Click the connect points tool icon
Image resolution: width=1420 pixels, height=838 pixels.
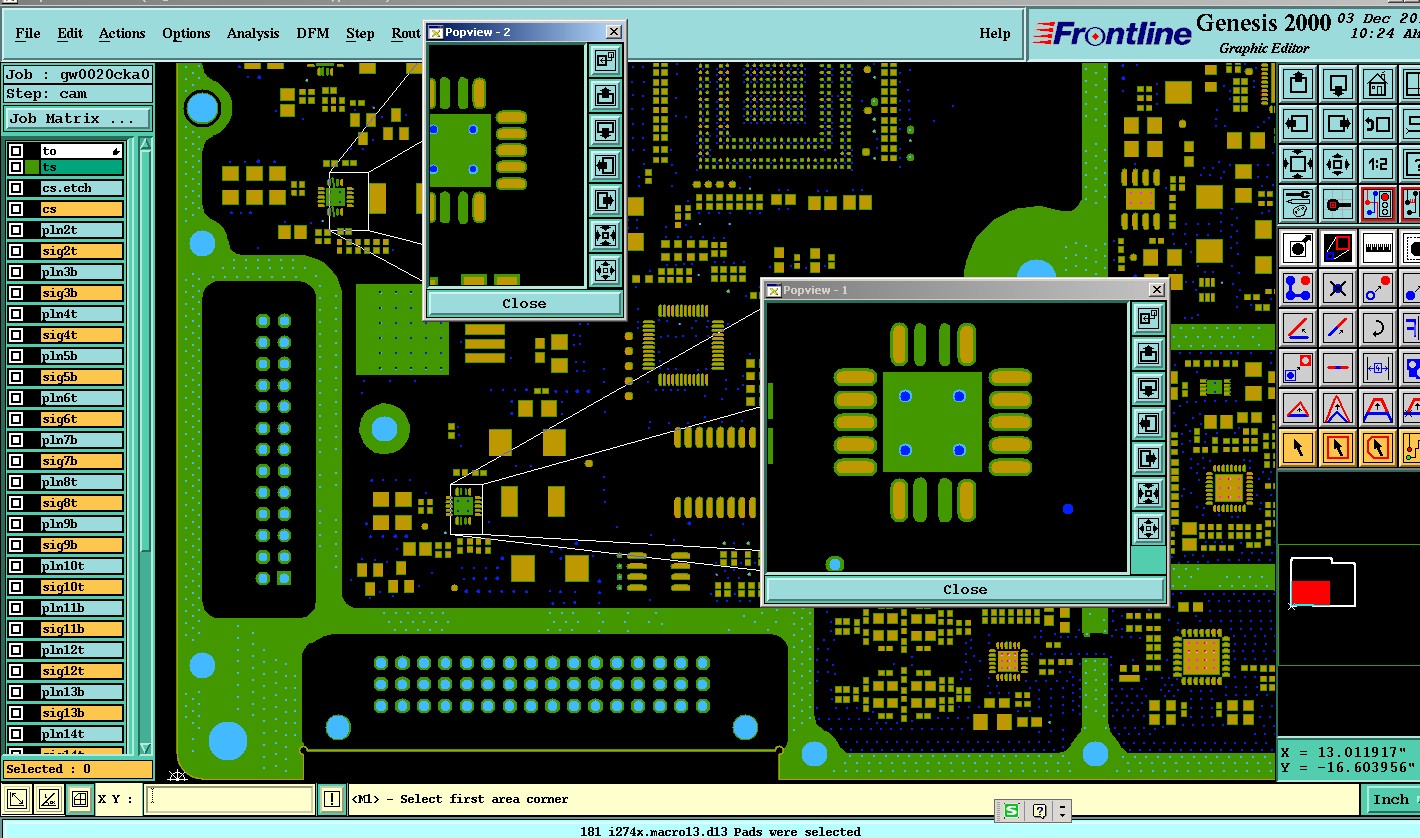tap(1298, 289)
